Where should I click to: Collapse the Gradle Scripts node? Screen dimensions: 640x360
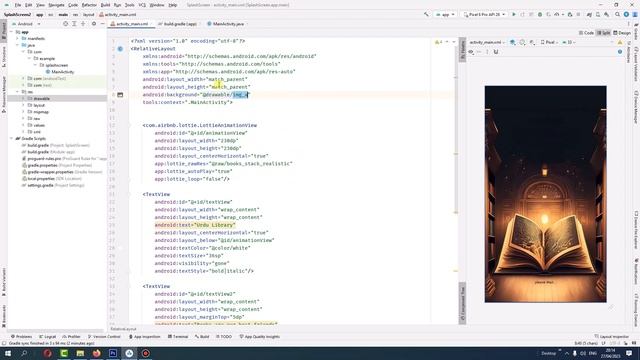pyautogui.click(x=11, y=138)
